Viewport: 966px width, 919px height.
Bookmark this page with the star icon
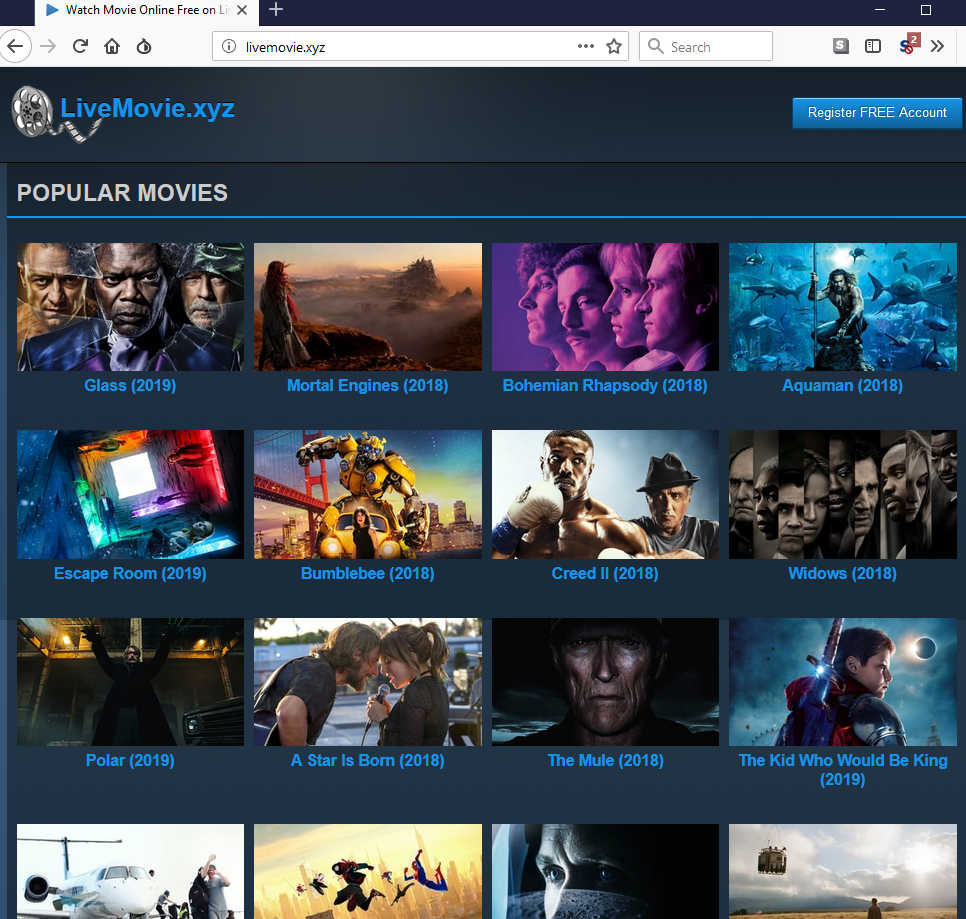coord(614,46)
